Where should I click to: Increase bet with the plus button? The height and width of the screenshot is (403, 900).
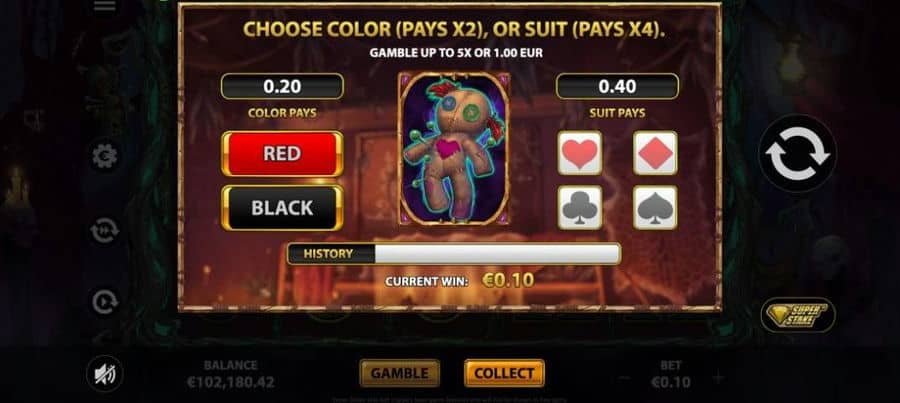point(718,378)
